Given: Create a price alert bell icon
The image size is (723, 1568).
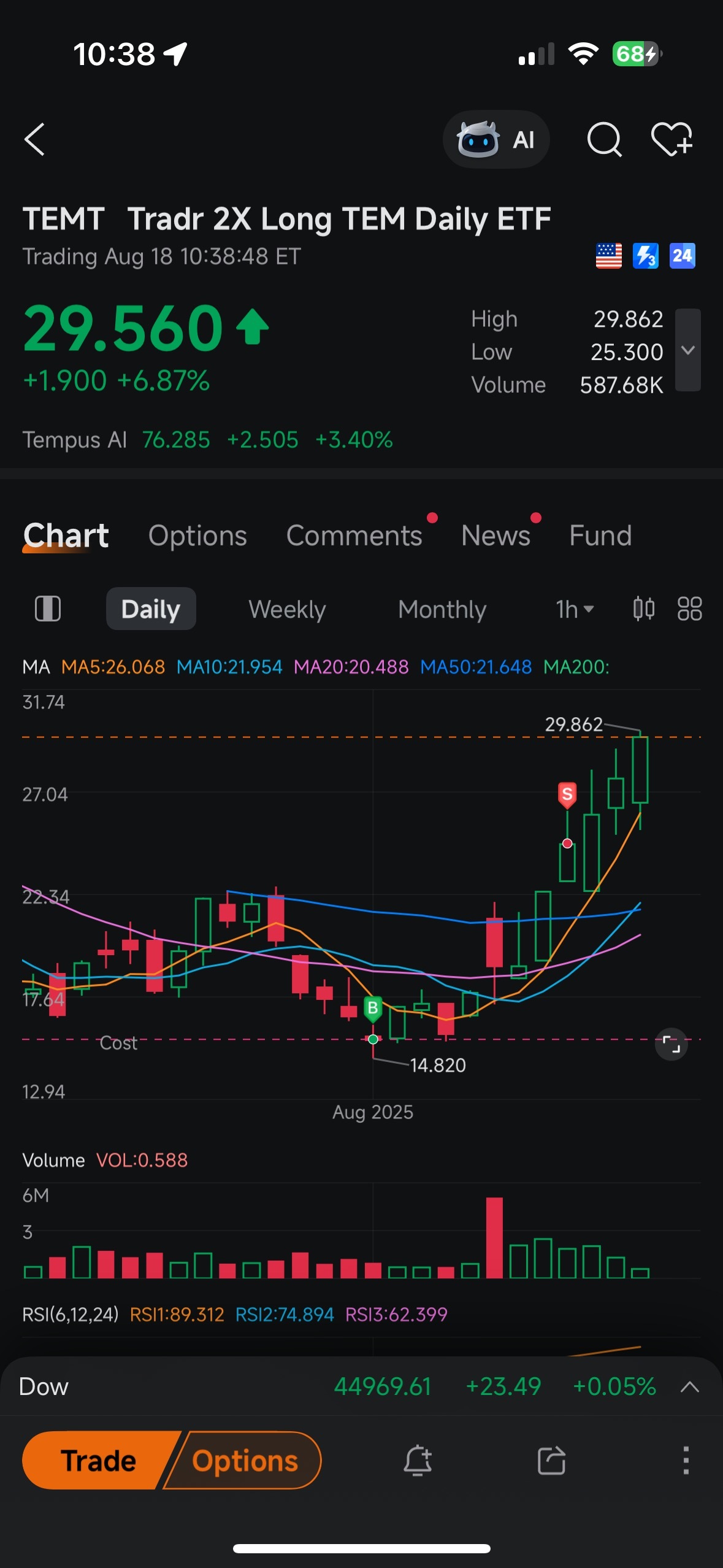Looking at the screenshot, I should tap(418, 1461).
